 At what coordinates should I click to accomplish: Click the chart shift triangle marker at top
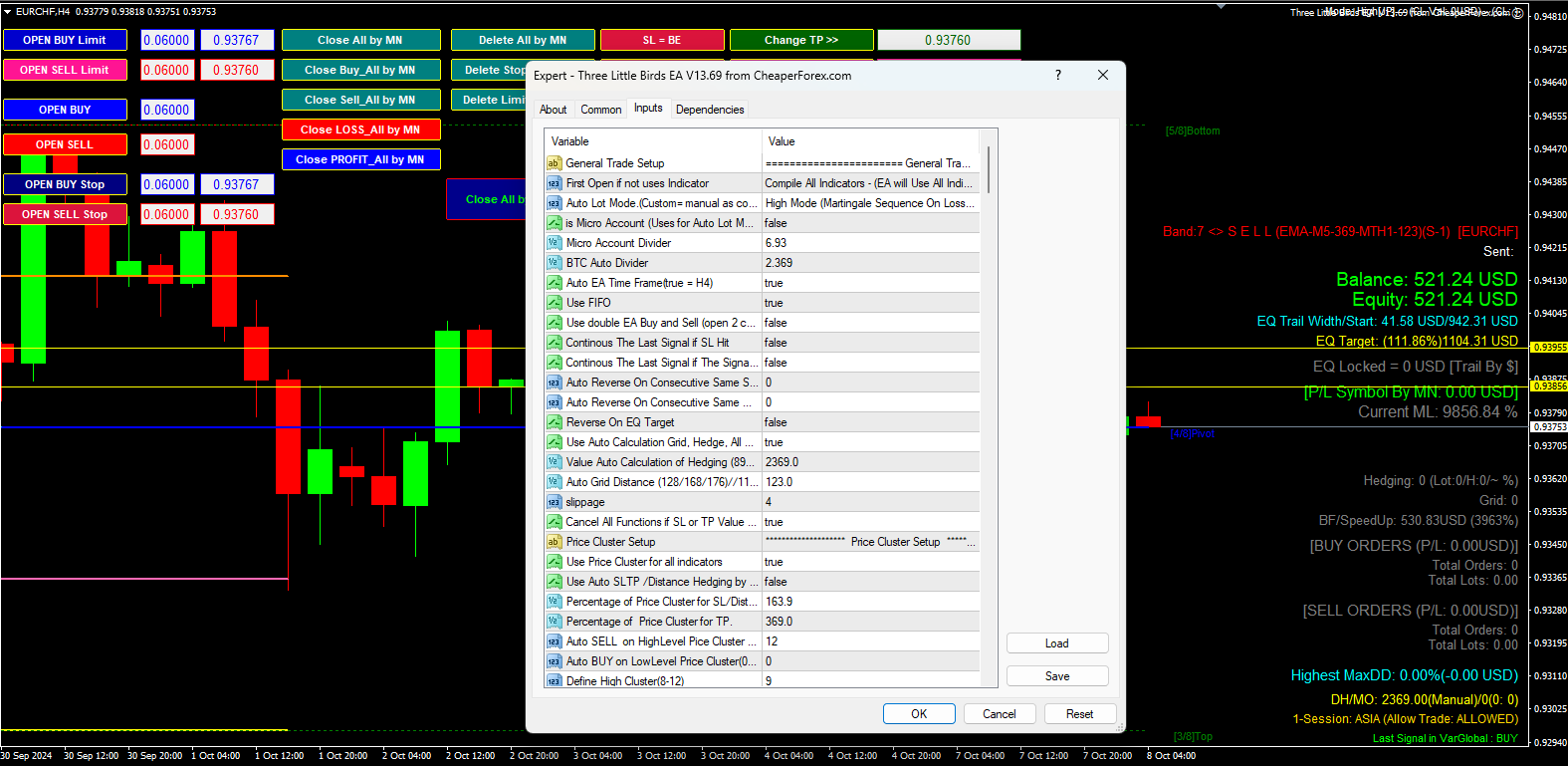pos(1223,6)
